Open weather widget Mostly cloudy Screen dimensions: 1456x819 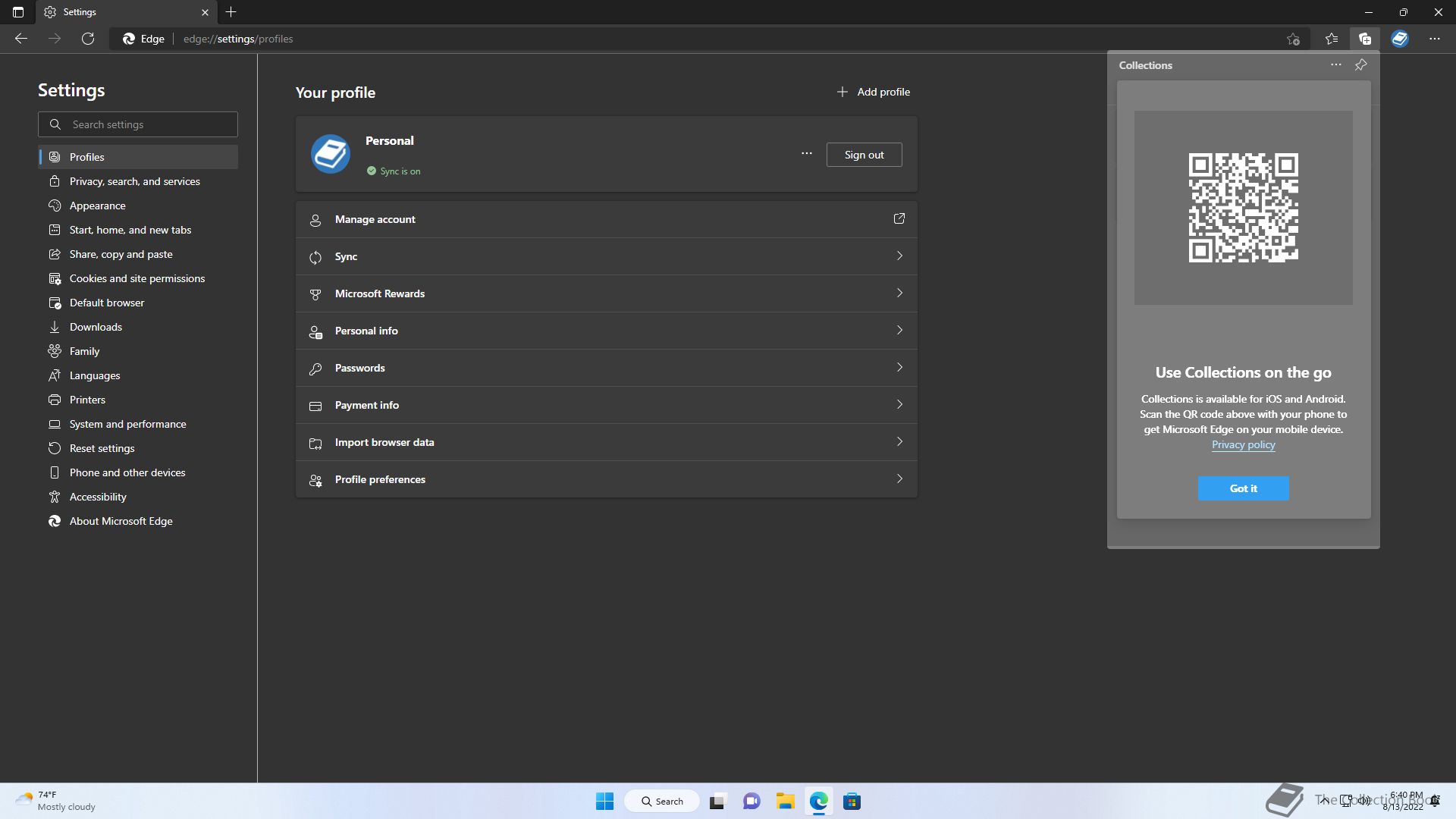pos(55,801)
